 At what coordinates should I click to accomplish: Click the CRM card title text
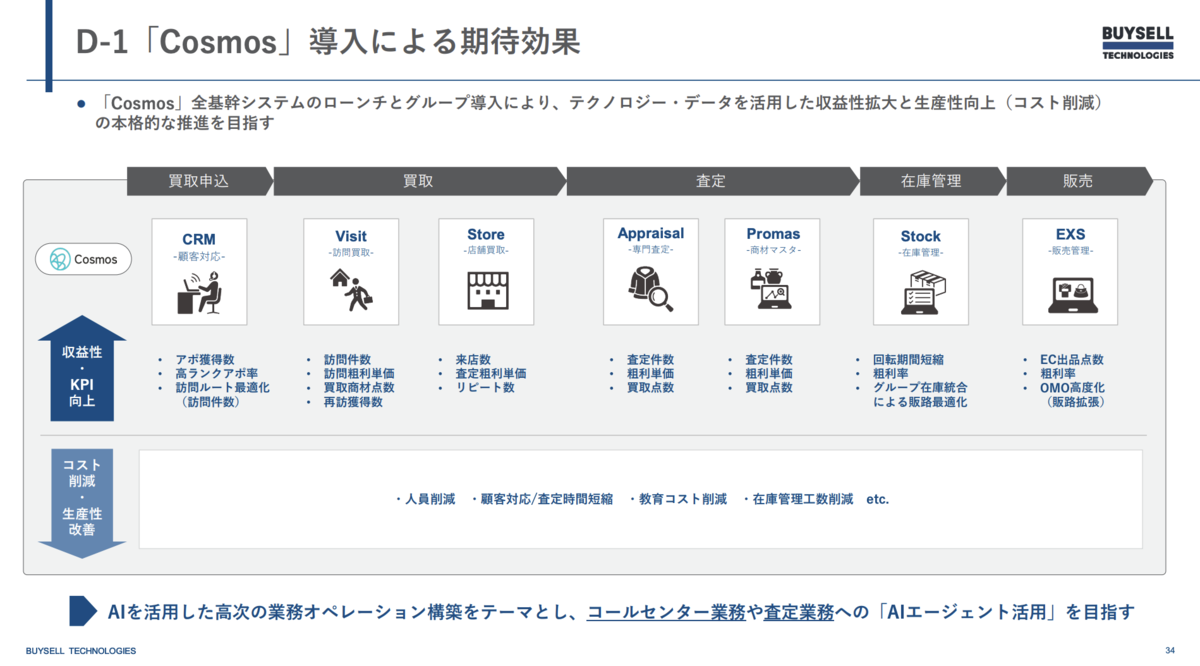[x=199, y=240]
